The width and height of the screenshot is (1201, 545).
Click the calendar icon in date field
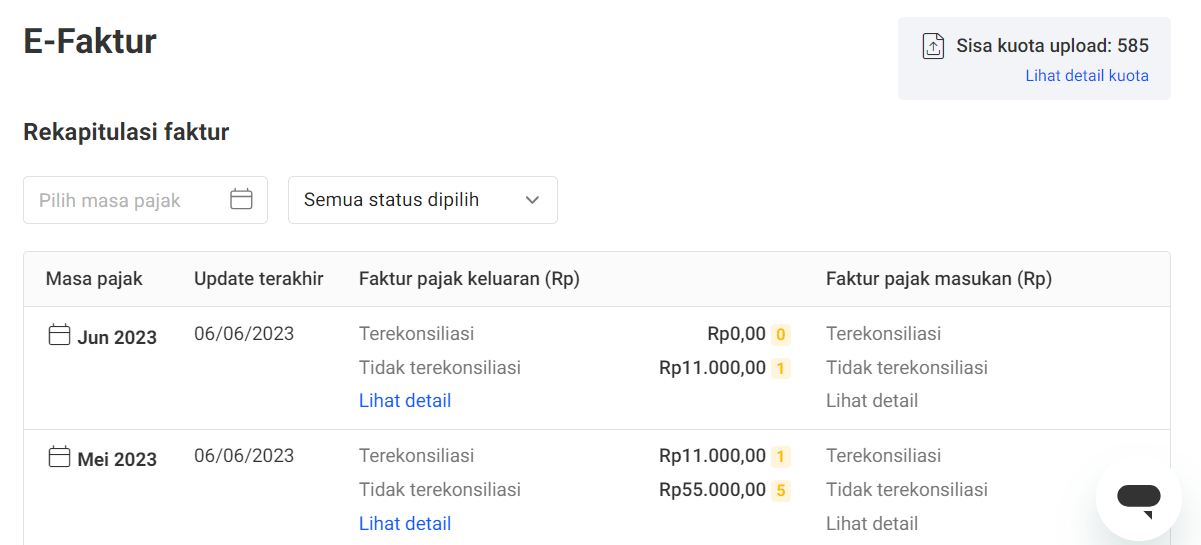tap(241, 199)
